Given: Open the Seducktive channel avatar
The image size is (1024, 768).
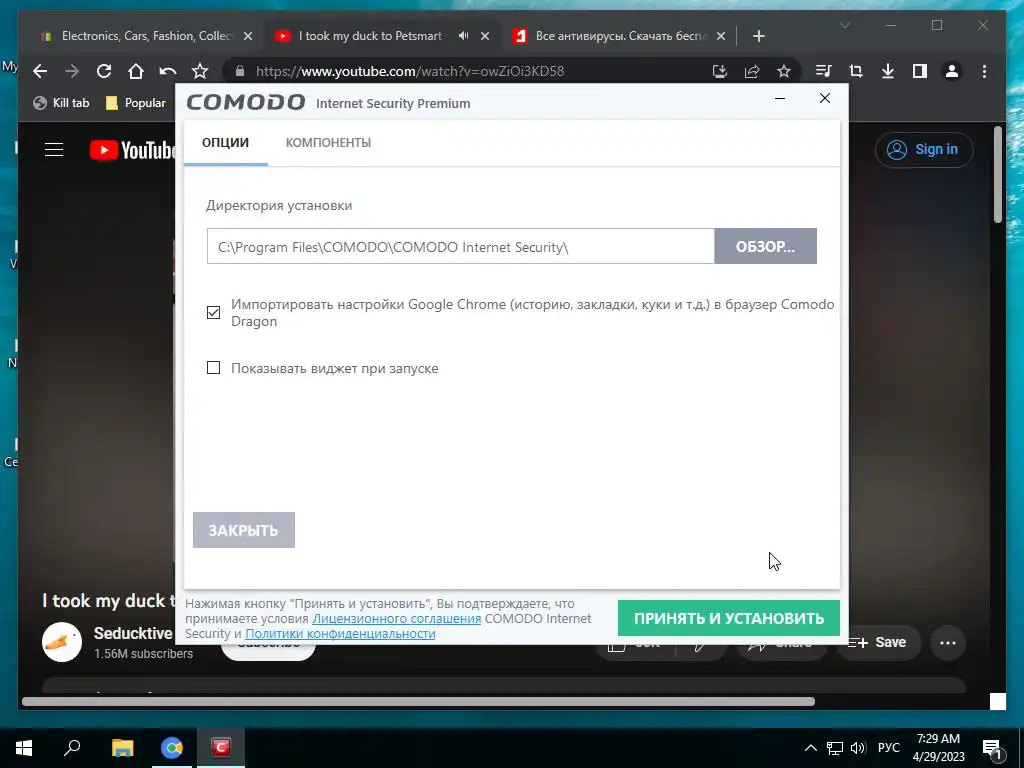Looking at the screenshot, I should click(x=62, y=642).
